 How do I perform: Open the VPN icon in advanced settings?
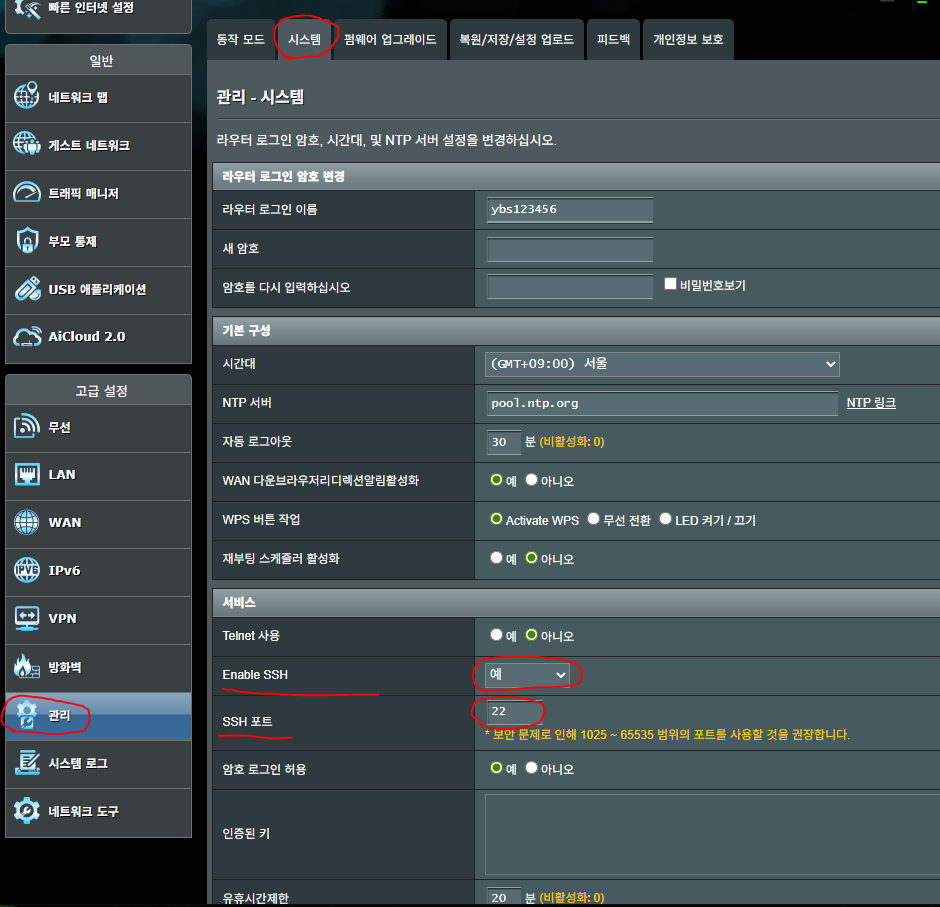[27, 618]
